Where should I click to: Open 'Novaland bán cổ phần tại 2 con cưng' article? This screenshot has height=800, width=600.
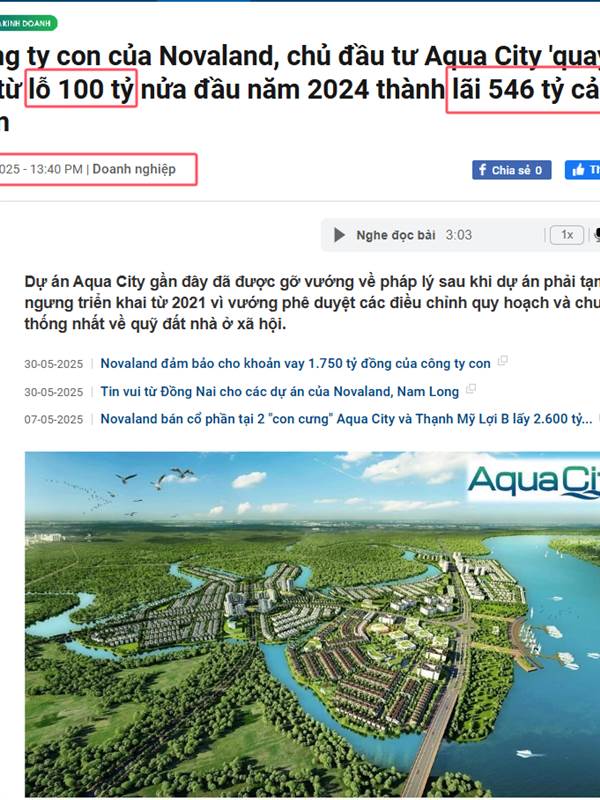346,419
